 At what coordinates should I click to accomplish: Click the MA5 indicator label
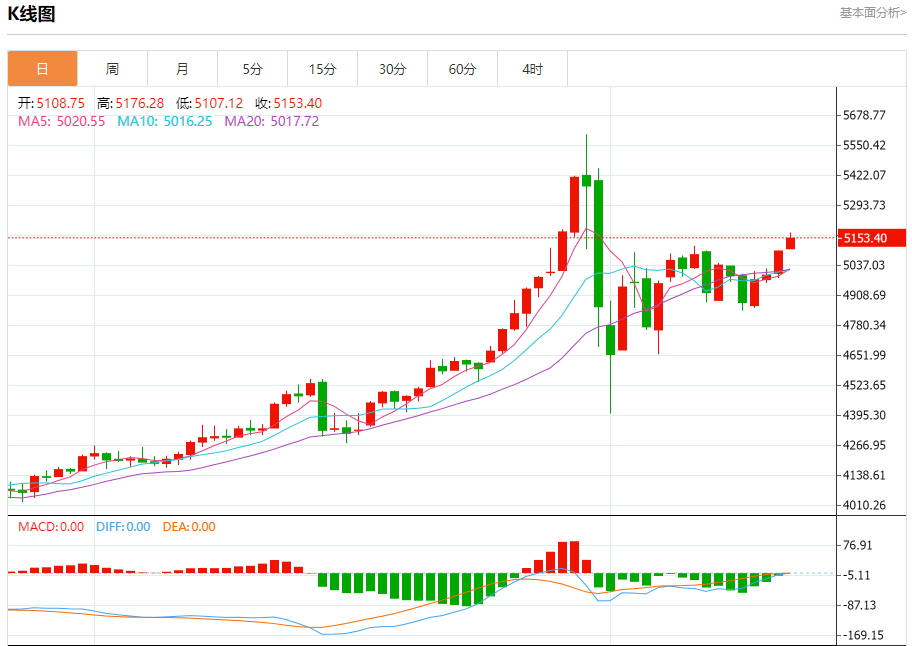coord(62,121)
